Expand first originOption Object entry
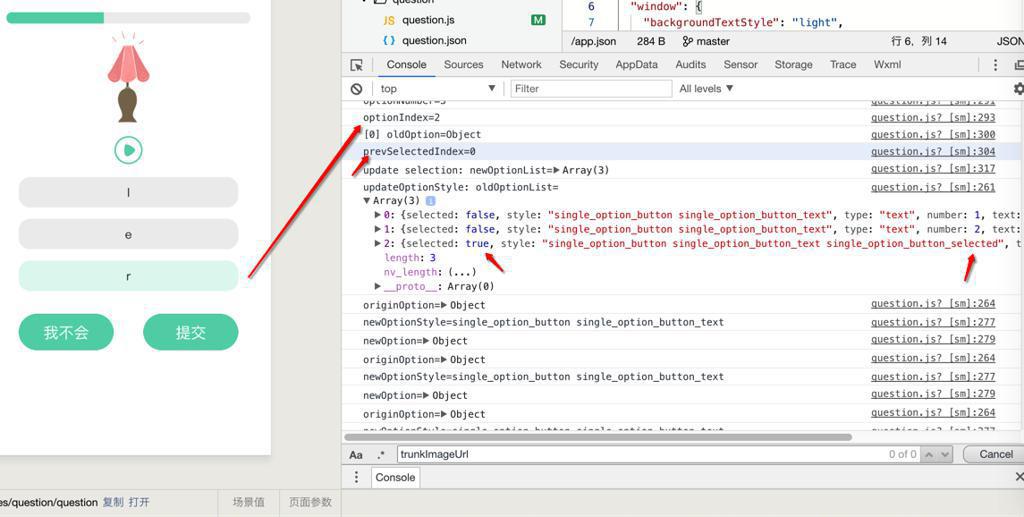 point(444,306)
